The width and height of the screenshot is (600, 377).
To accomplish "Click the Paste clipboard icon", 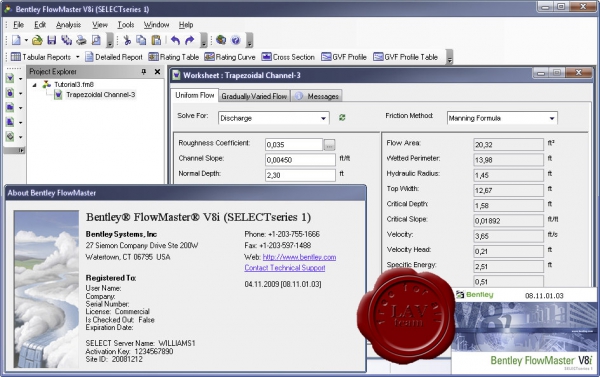I will pos(156,40).
